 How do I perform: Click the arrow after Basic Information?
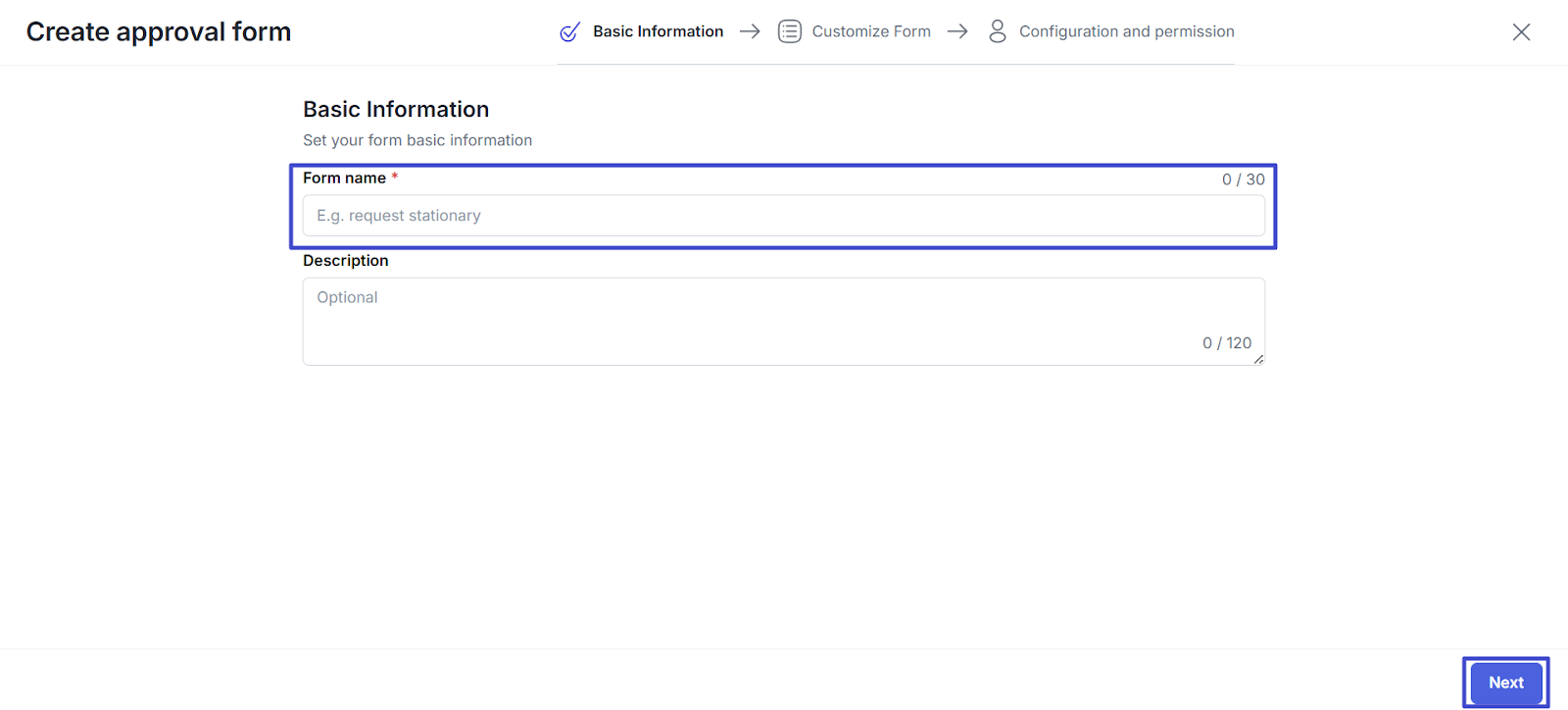[750, 31]
